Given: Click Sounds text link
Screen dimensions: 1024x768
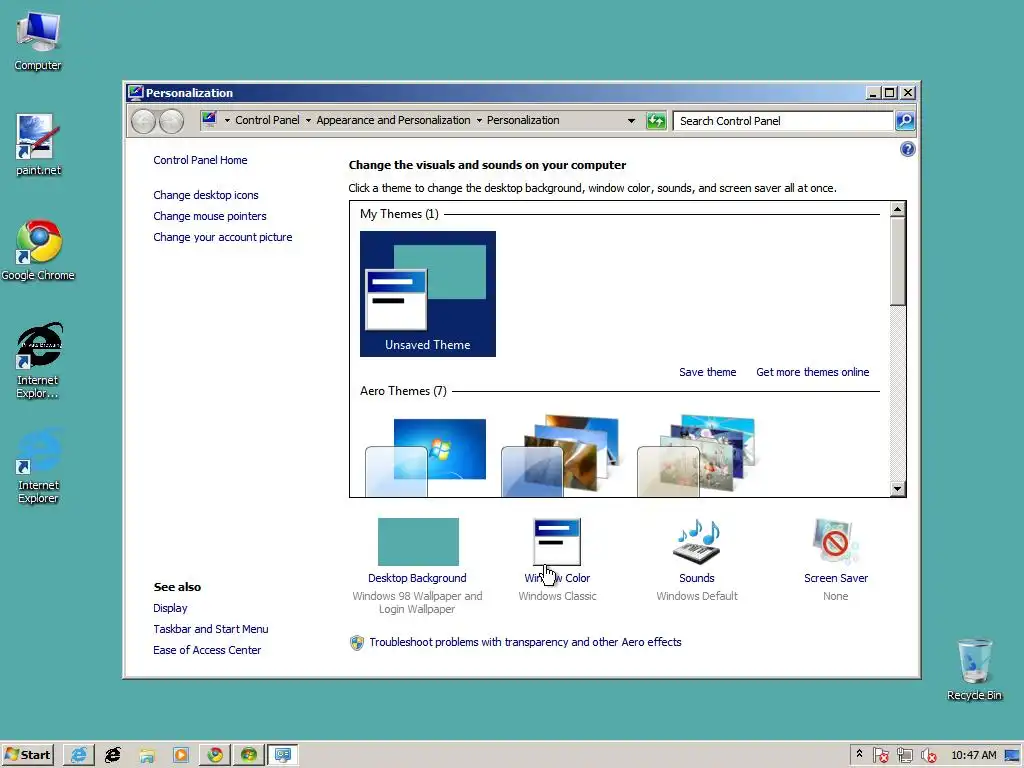Looking at the screenshot, I should [697, 578].
